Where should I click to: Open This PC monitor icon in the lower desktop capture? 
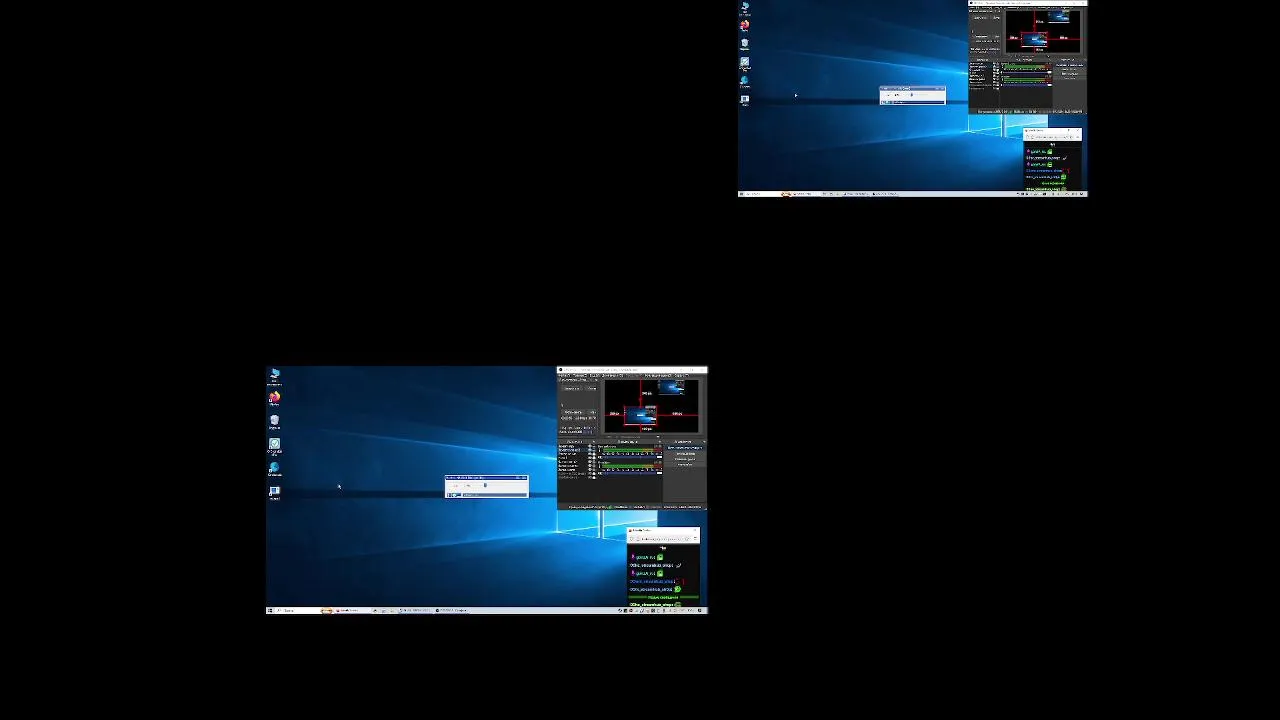coord(275,374)
